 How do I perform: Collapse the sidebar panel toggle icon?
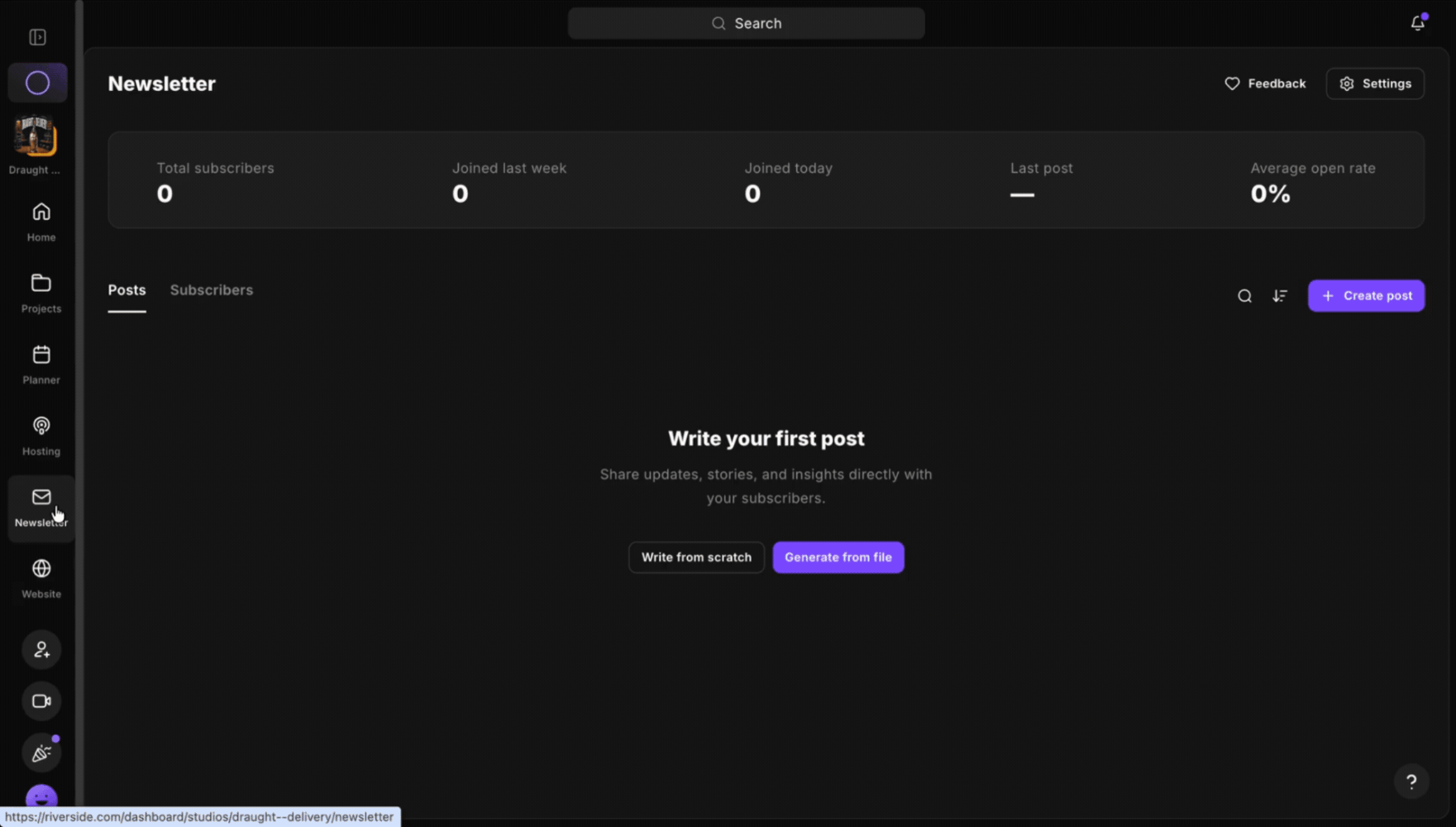click(37, 37)
